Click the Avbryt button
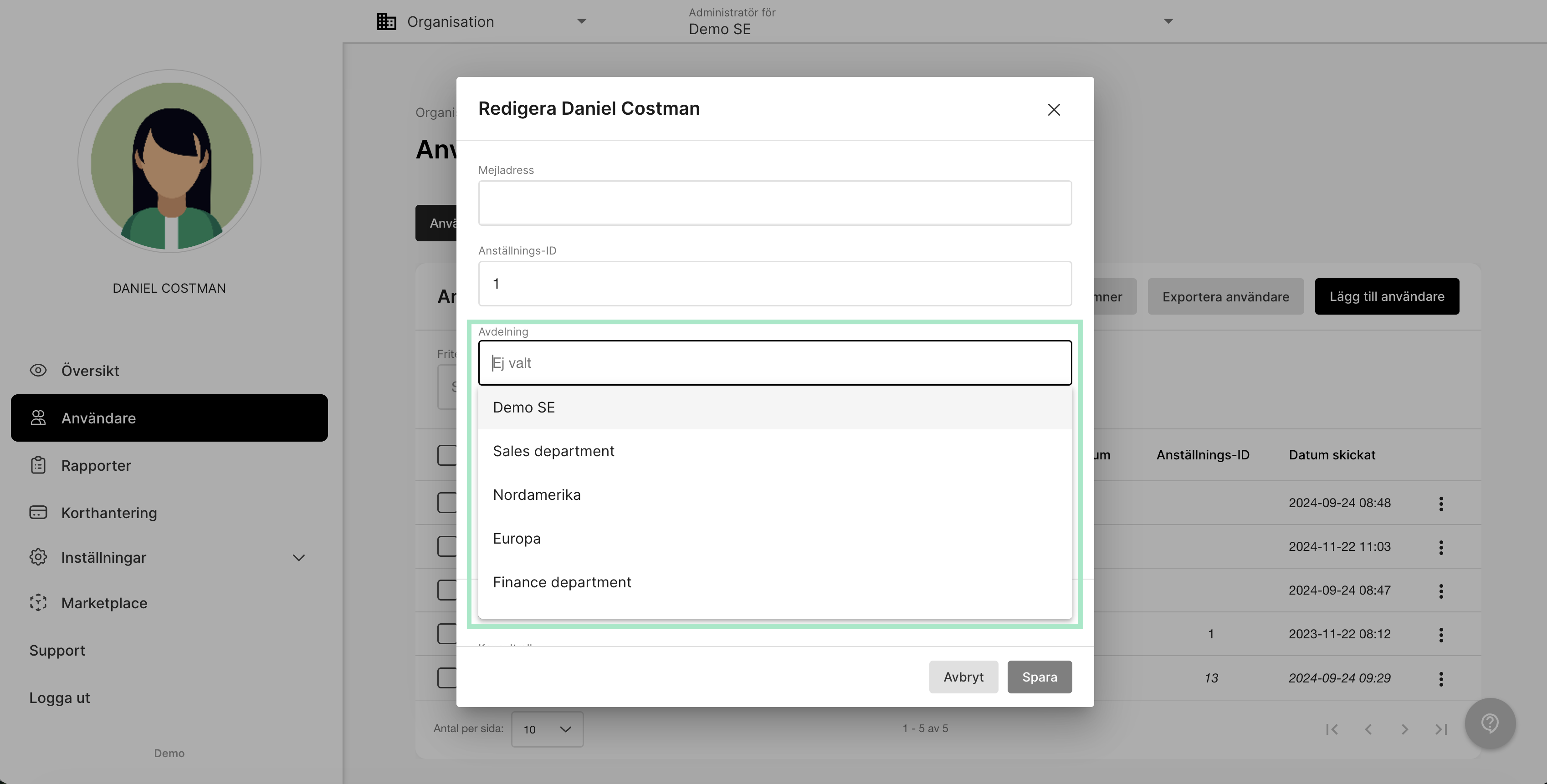Screen dimensions: 1547x784 [x=963, y=677]
